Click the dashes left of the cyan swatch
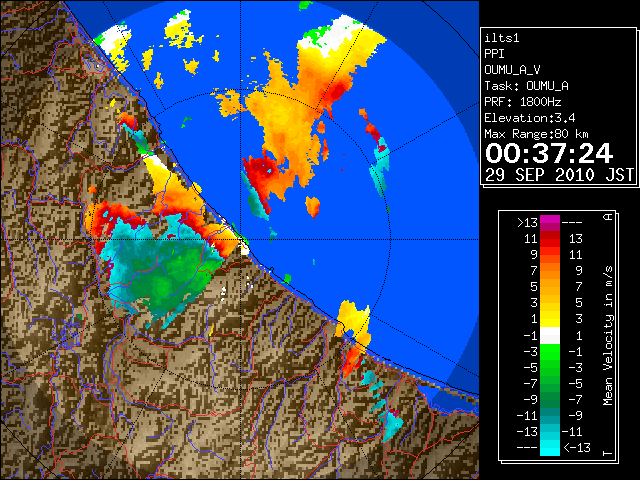 pyautogui.click(x=527, y=448)
